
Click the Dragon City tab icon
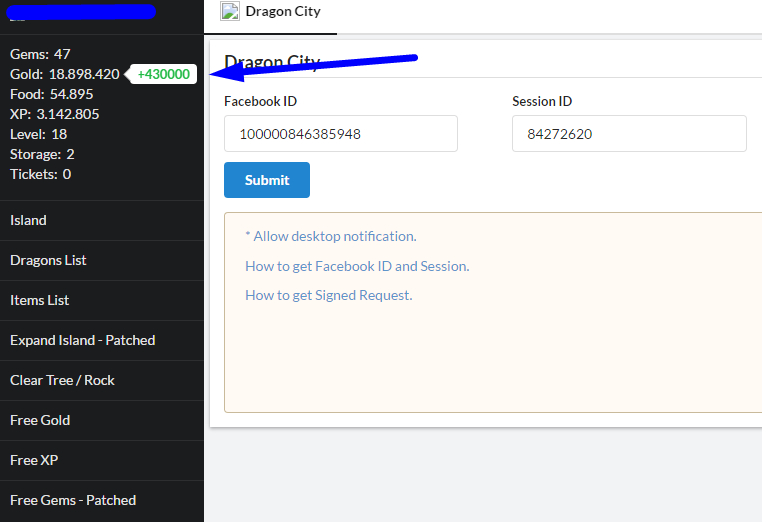(230, 11)
